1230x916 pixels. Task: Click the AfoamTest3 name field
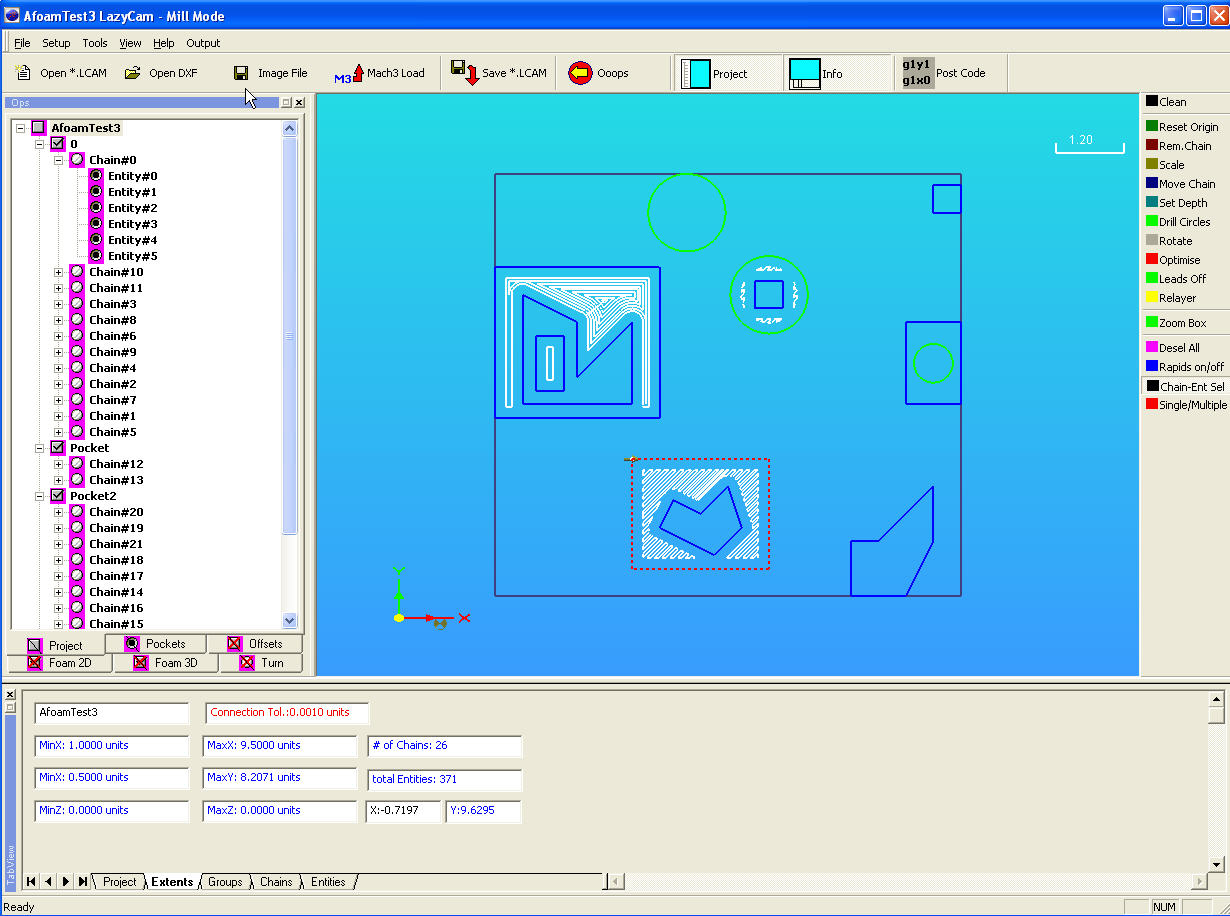[112, 713]
